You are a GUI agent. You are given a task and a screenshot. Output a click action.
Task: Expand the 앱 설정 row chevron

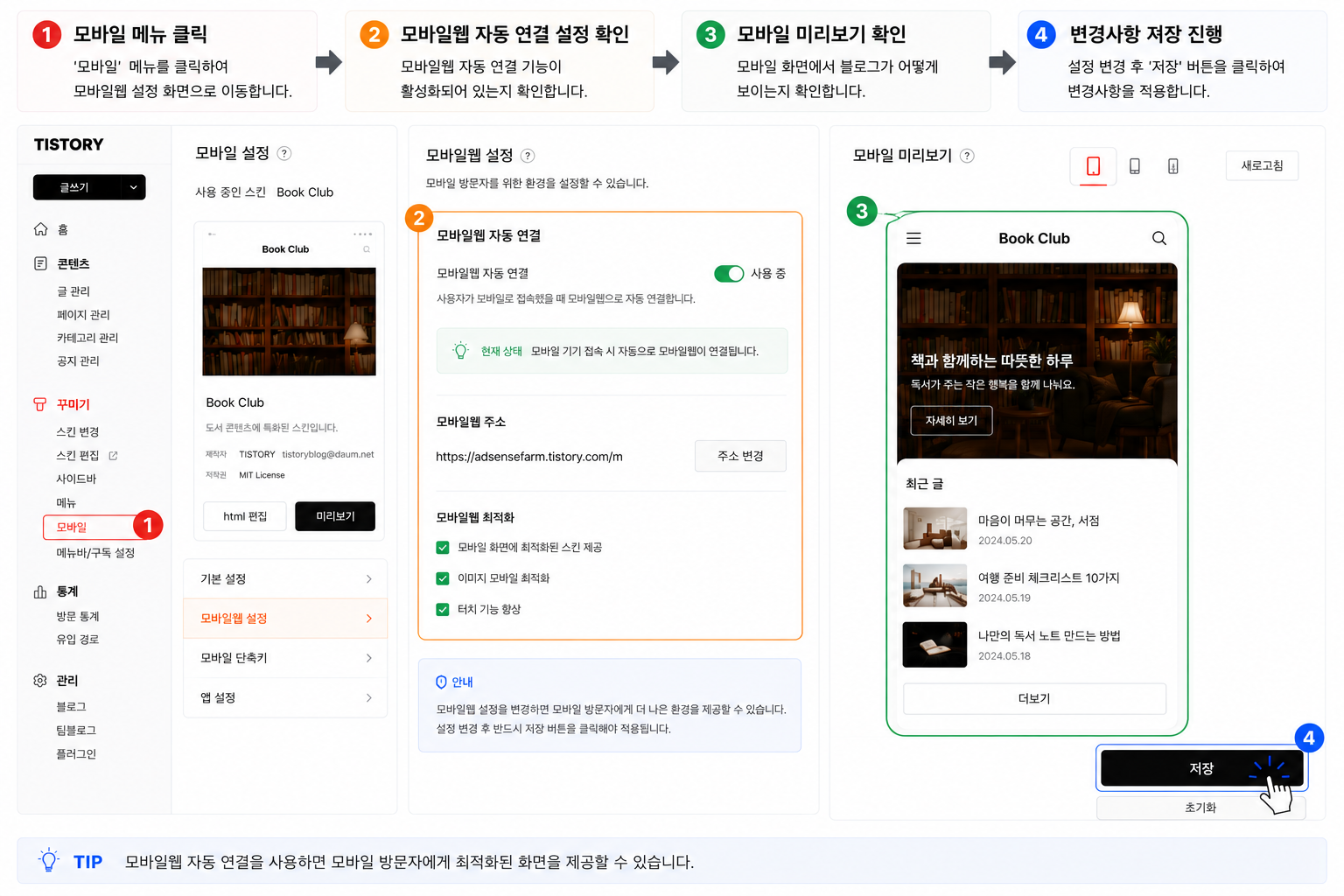pyautogui.click(x=369, y=698)
